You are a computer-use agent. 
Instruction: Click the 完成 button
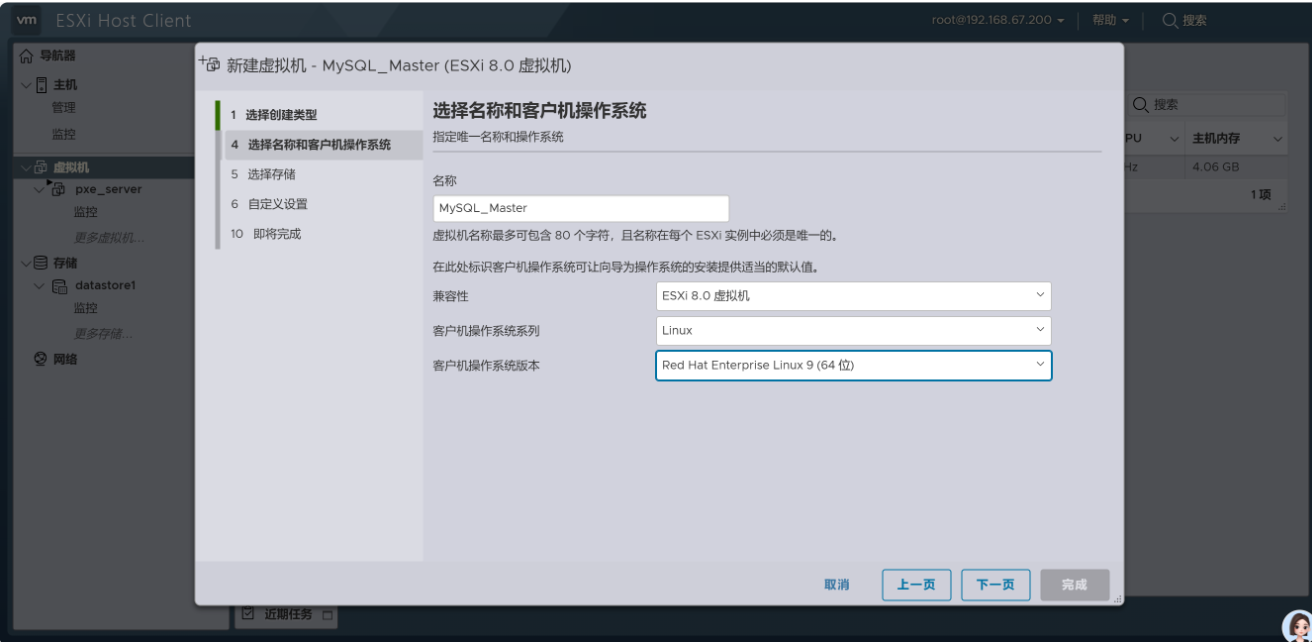click(1075, 585)
